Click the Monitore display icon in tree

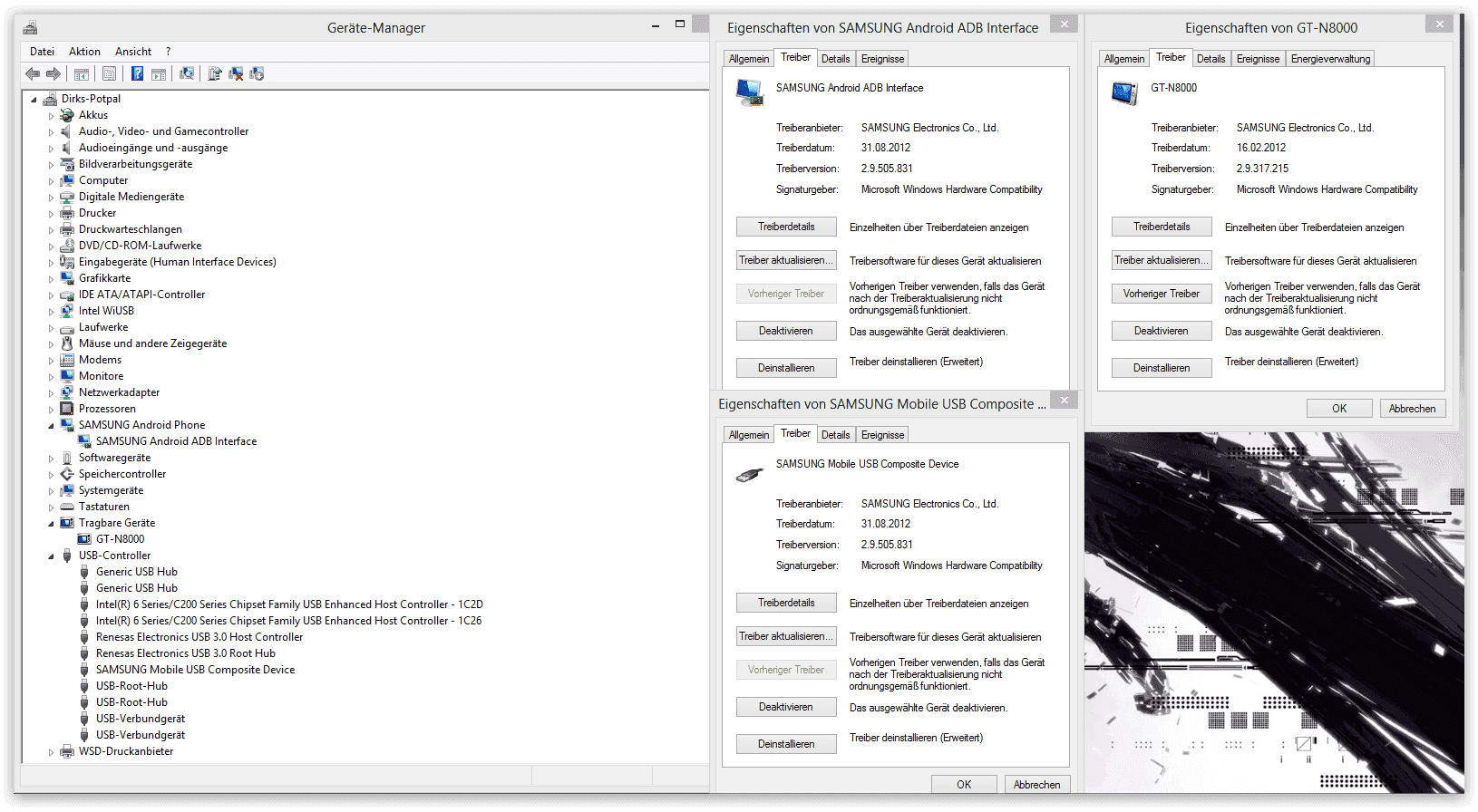tap(67, 376)
